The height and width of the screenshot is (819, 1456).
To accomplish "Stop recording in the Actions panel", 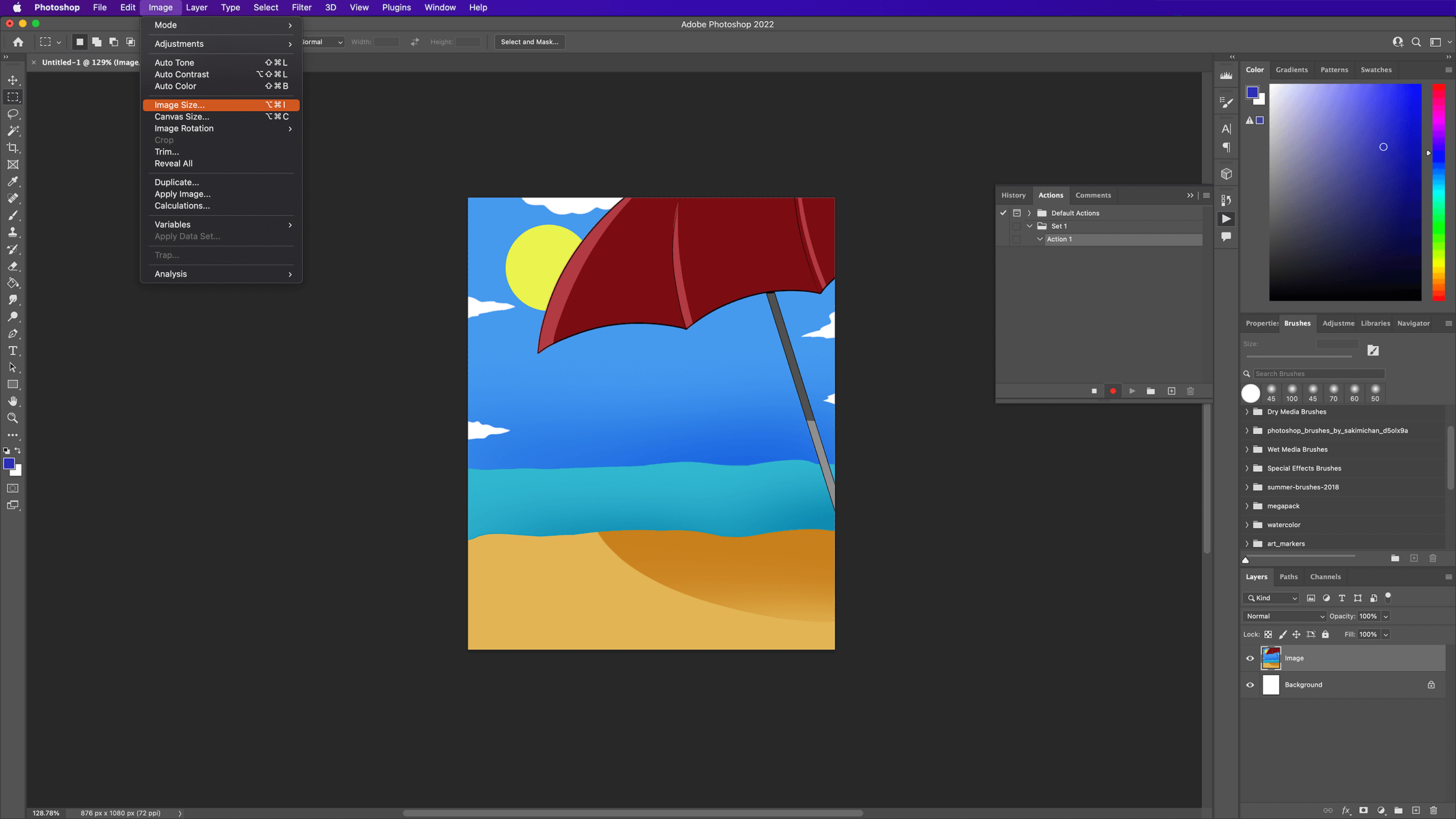I will [x=1094, y=391].
